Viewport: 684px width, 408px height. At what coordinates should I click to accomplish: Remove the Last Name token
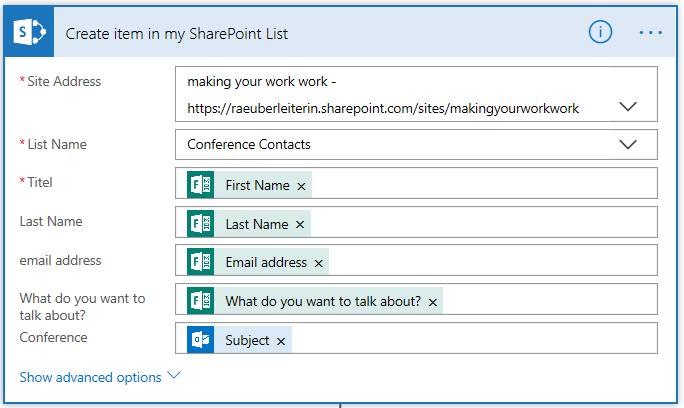[x=300, y=225]
